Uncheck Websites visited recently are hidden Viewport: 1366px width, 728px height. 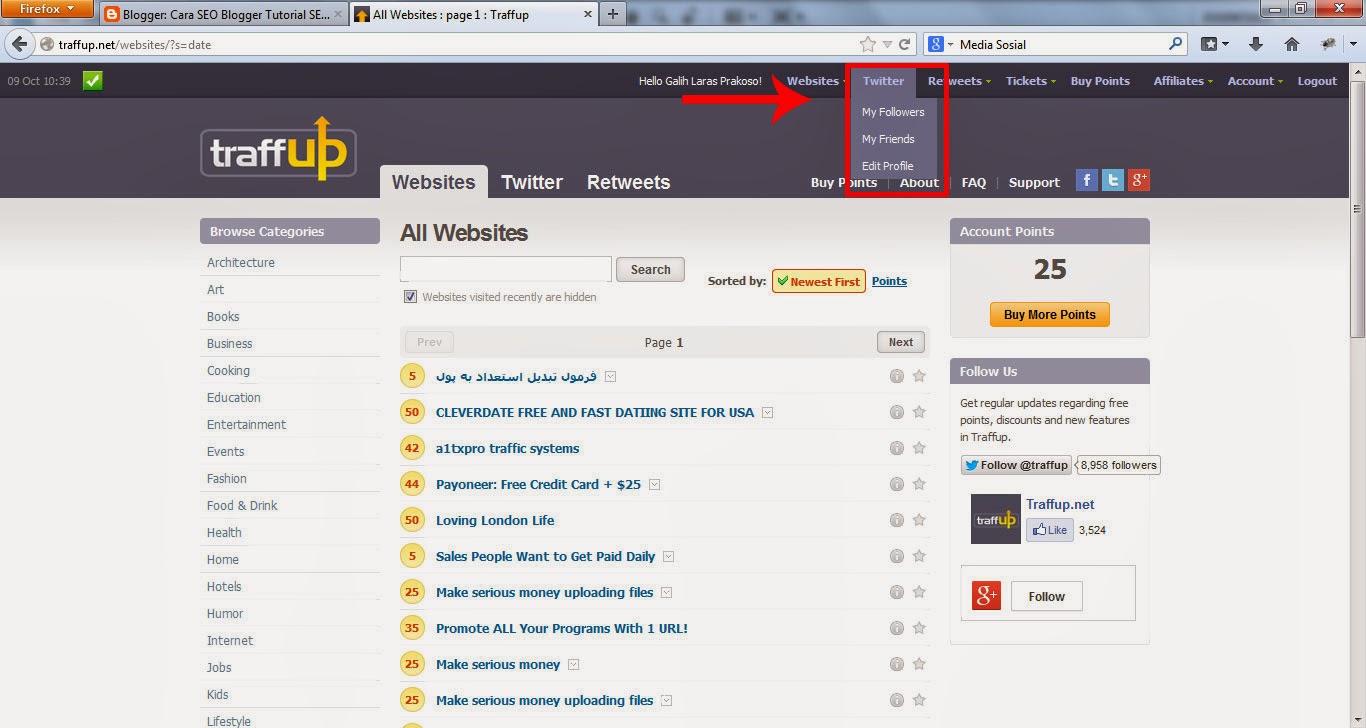(x=410, y=297)
